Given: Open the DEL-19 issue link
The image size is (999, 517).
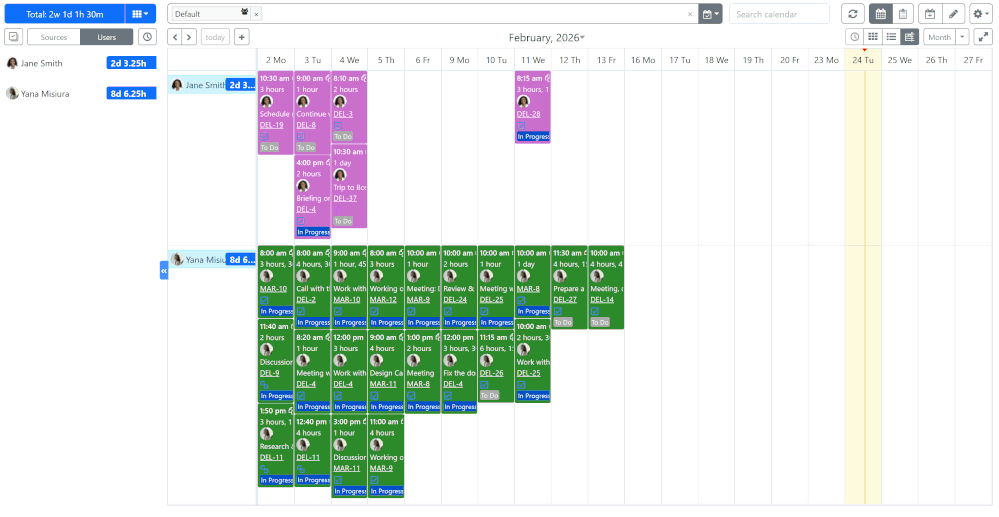Looking at the screenshot, I should tap(271, 125).
